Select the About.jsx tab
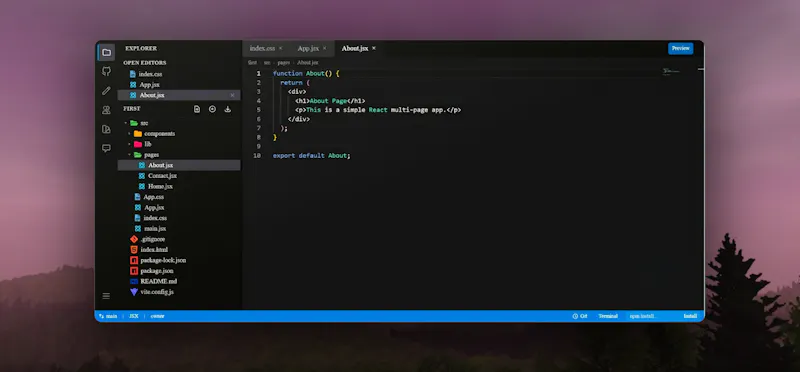This screenshot has height=372, width=800. (355, 48)
